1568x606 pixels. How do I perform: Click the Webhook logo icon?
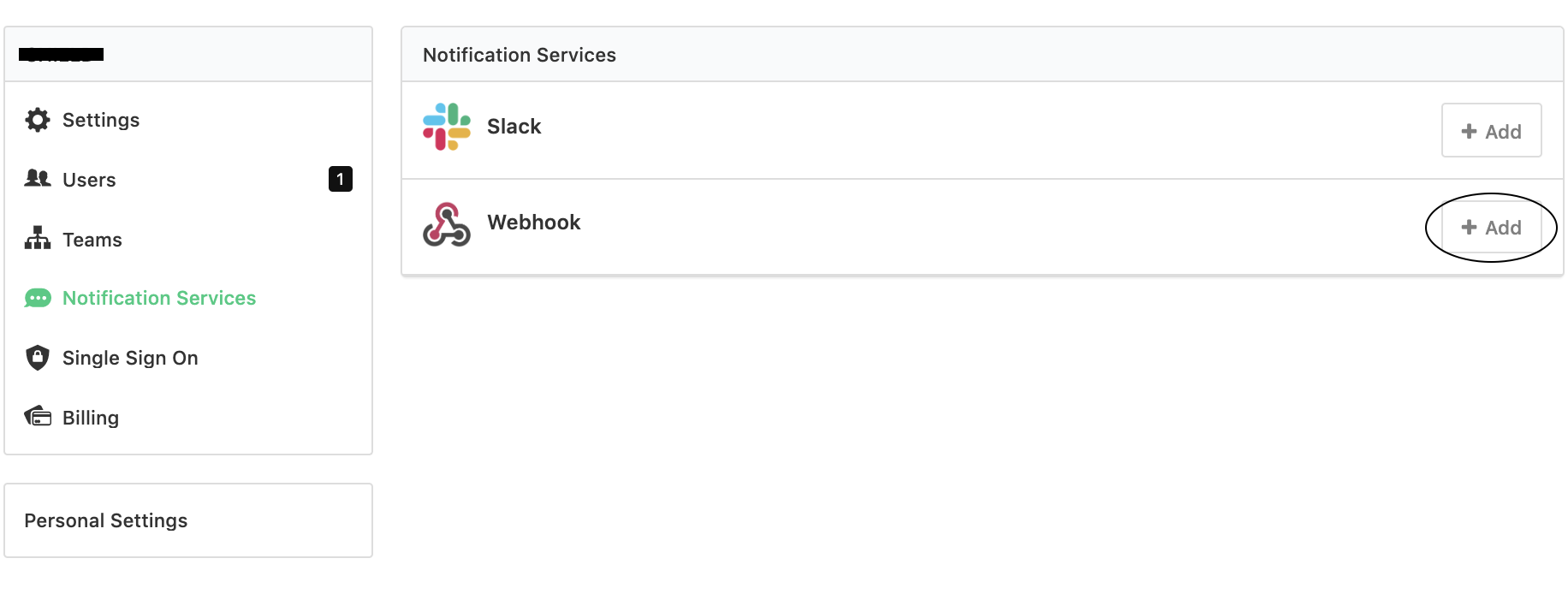point(447,224)
